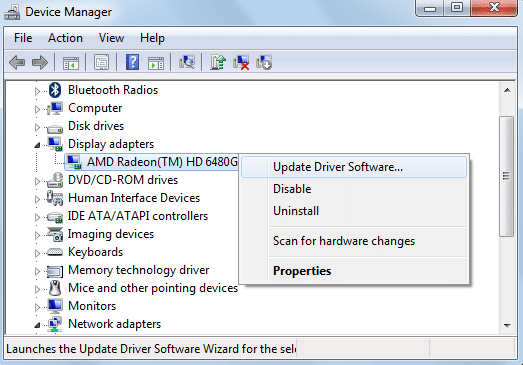The width and height of the screenshot is (523, 365).
Task: Collapse the Network adapters node
Action: click(37, 325)
